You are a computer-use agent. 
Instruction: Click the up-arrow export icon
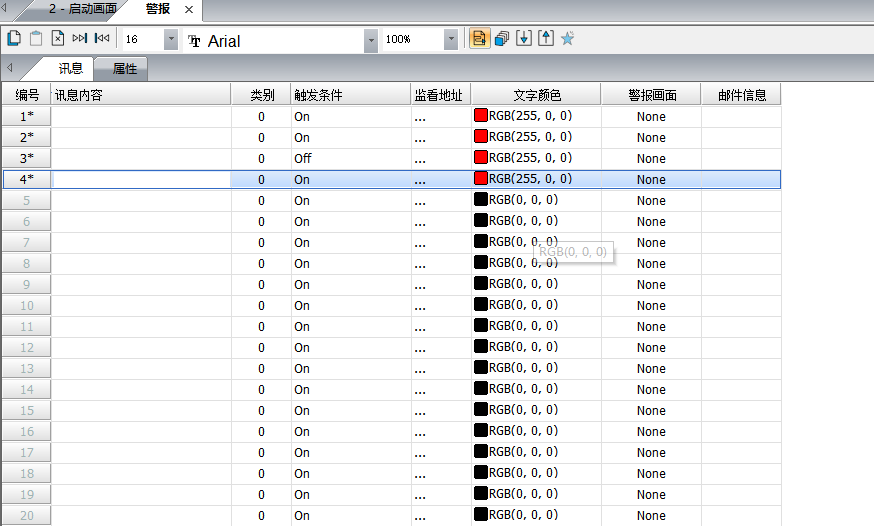[x=546, y=39]
